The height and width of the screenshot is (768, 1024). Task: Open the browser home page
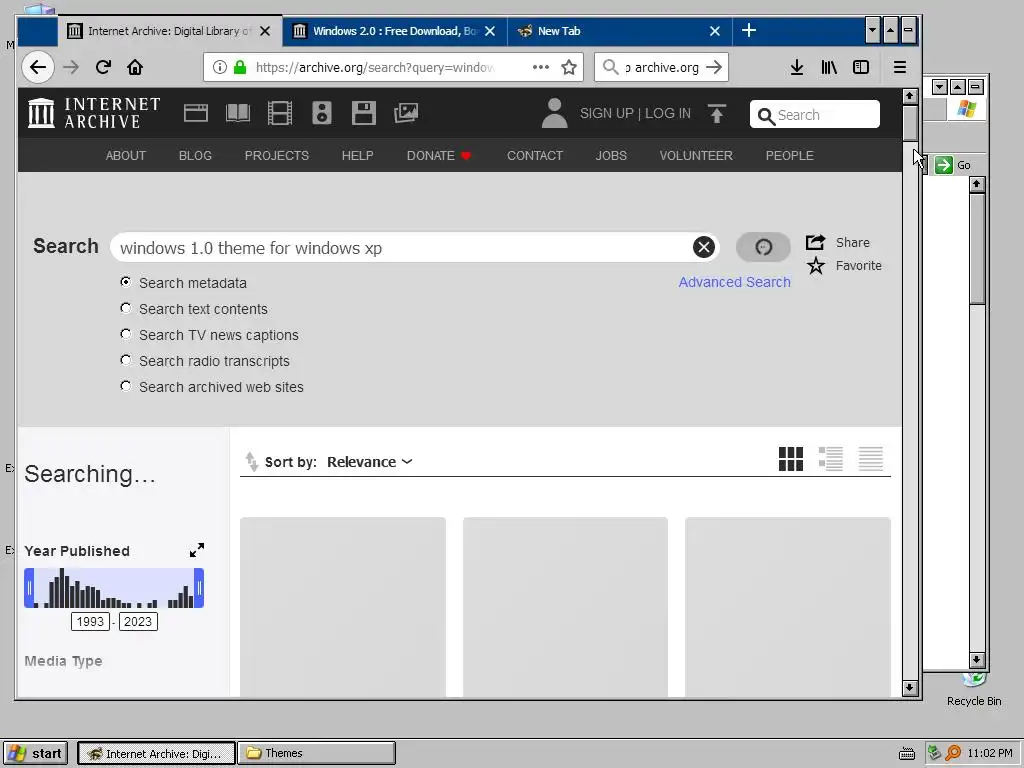[135, 67]
